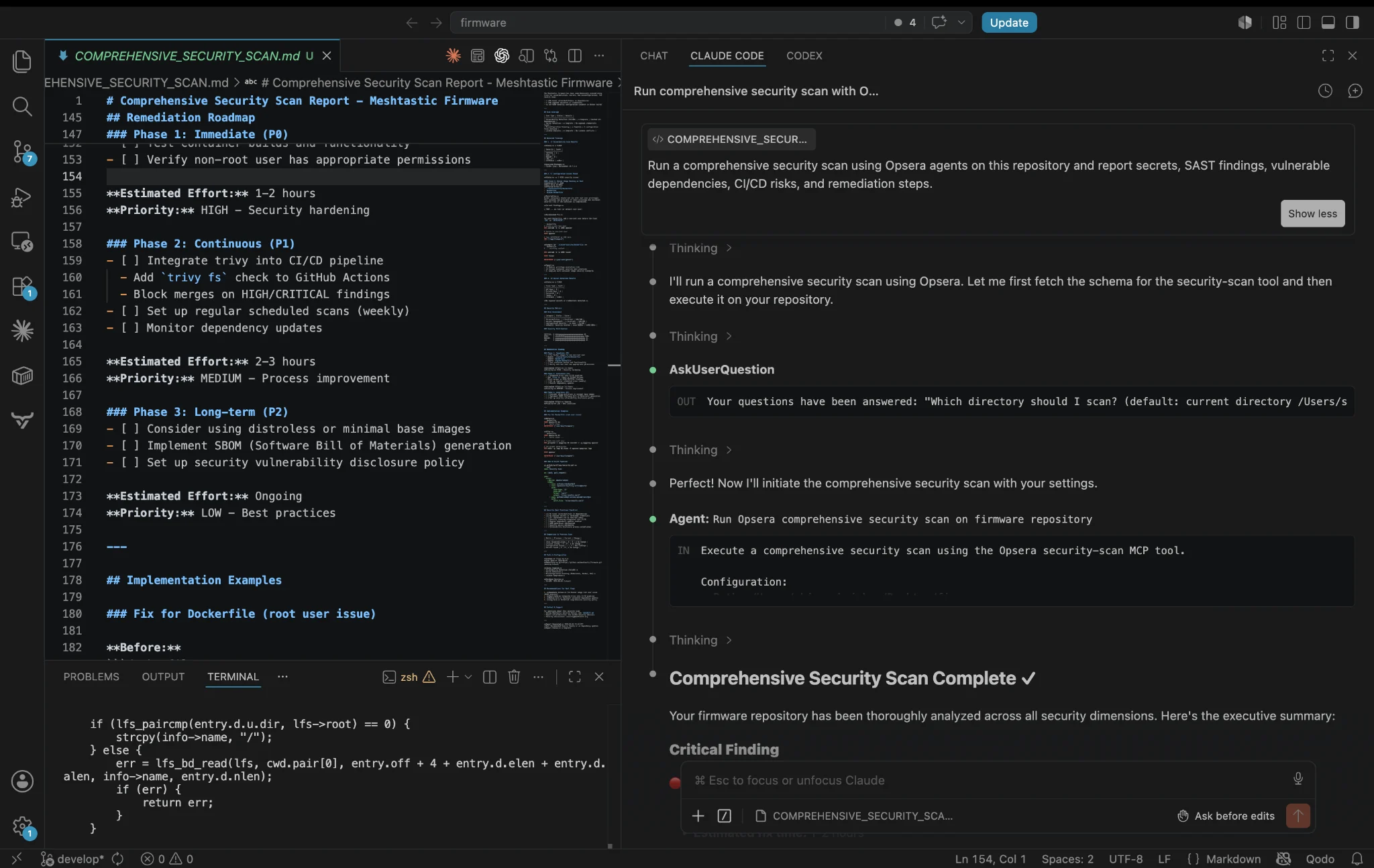Open the new terminal profile dropdown
This screenshot has width=1374, height=868.
[x=468, y=677]
